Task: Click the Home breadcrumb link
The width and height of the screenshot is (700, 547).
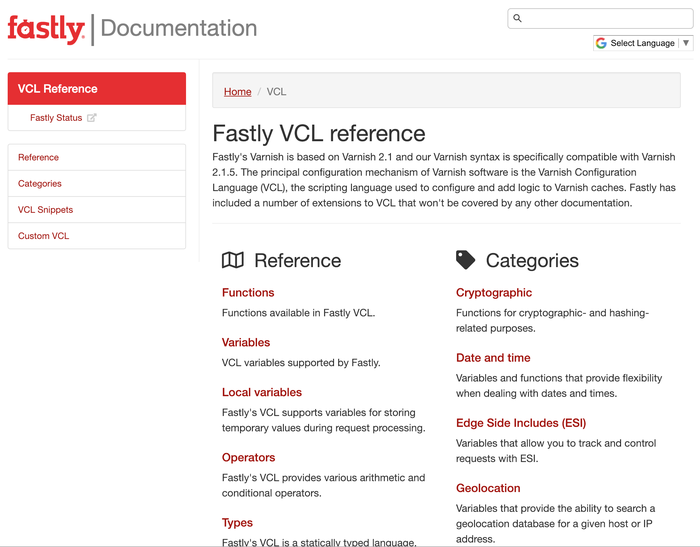Action: tap(238, 92)
